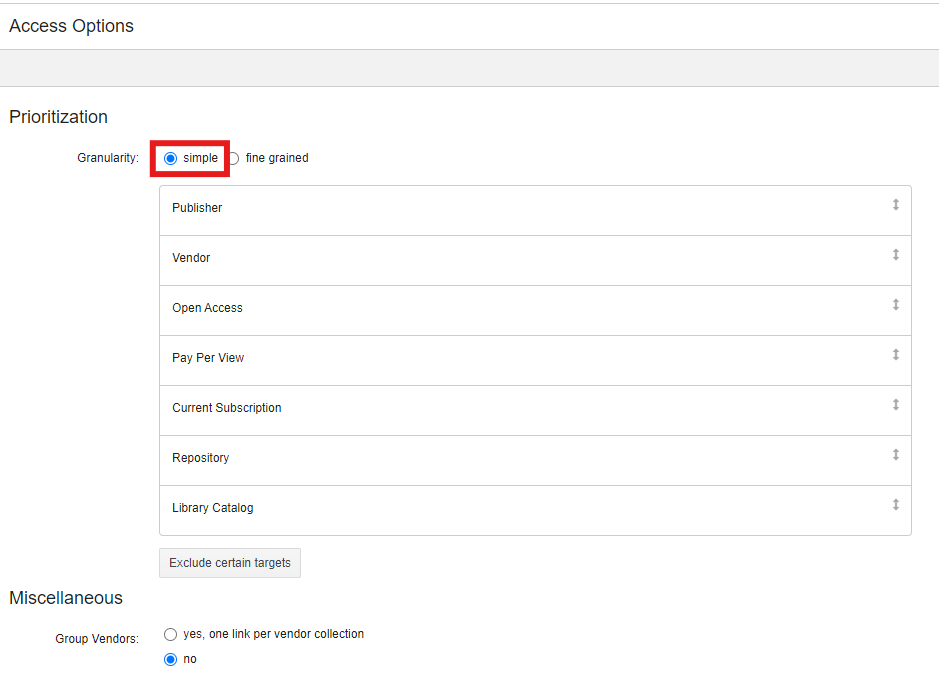The width and height of the screenshot is (939, 684).
Task: Select the Open Access priority row
Action: [535, 310]
